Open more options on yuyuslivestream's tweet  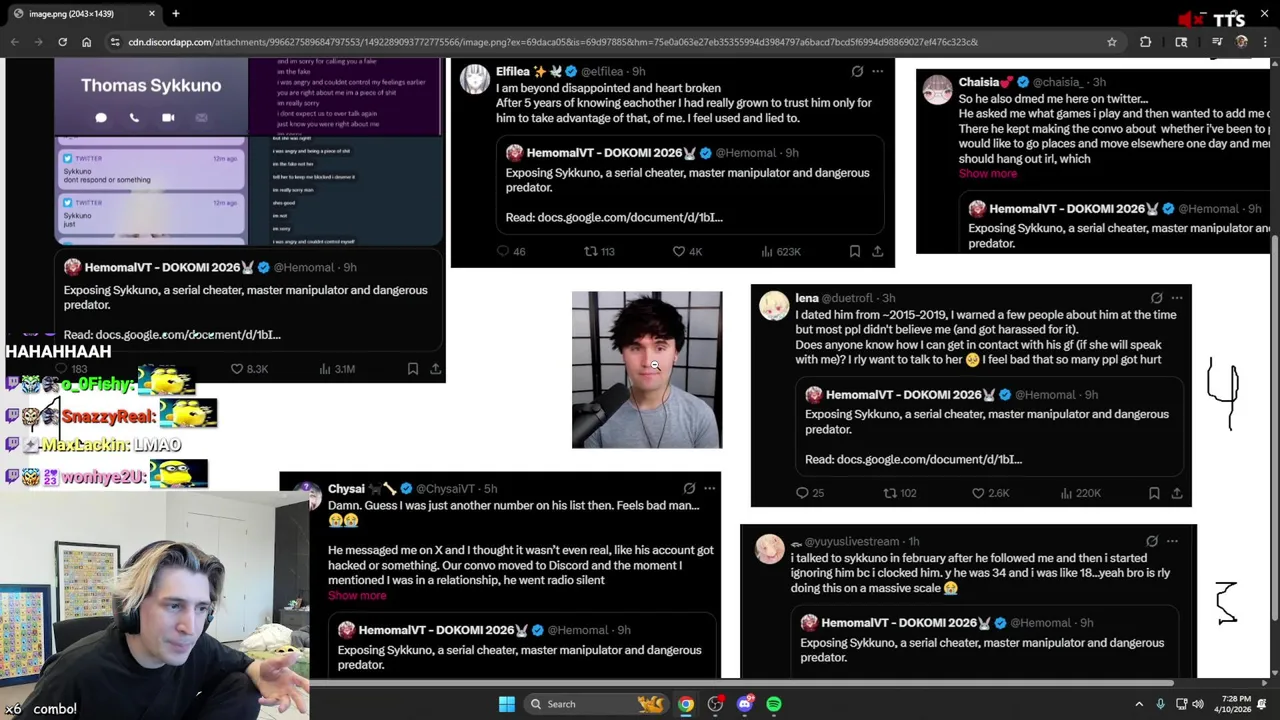click(x=1172, y=541)
